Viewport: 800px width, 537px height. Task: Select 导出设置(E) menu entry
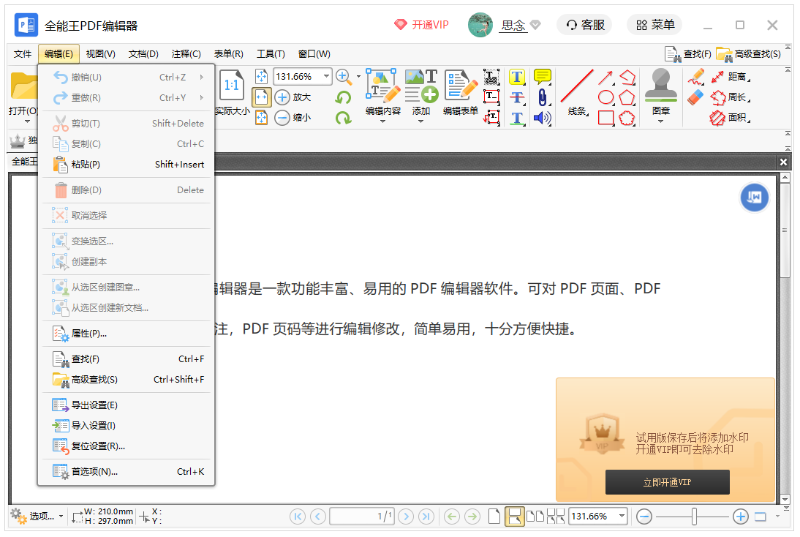coord(127,405)
